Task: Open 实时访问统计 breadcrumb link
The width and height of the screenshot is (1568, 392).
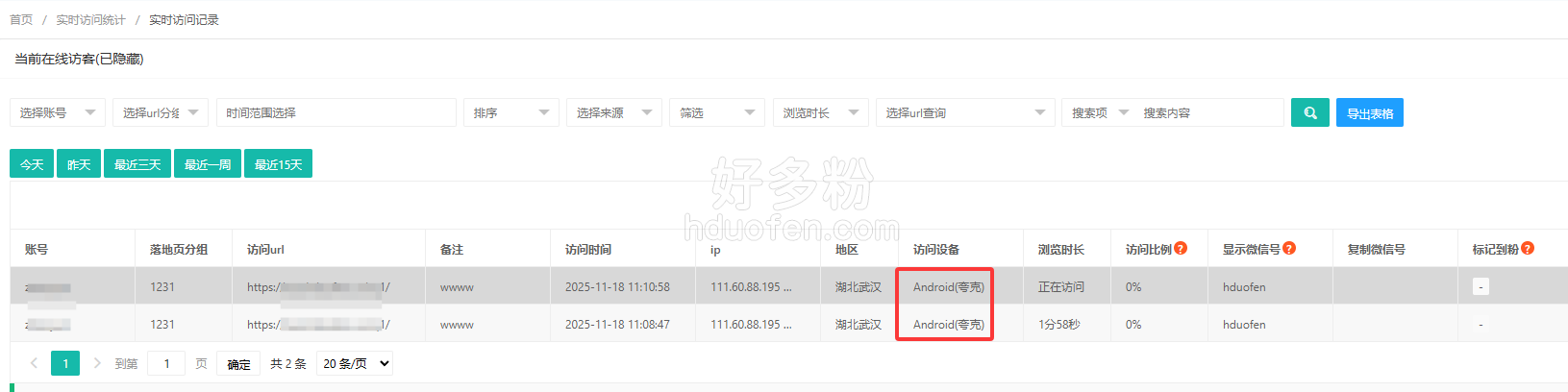Action: [x=90, y=19]
